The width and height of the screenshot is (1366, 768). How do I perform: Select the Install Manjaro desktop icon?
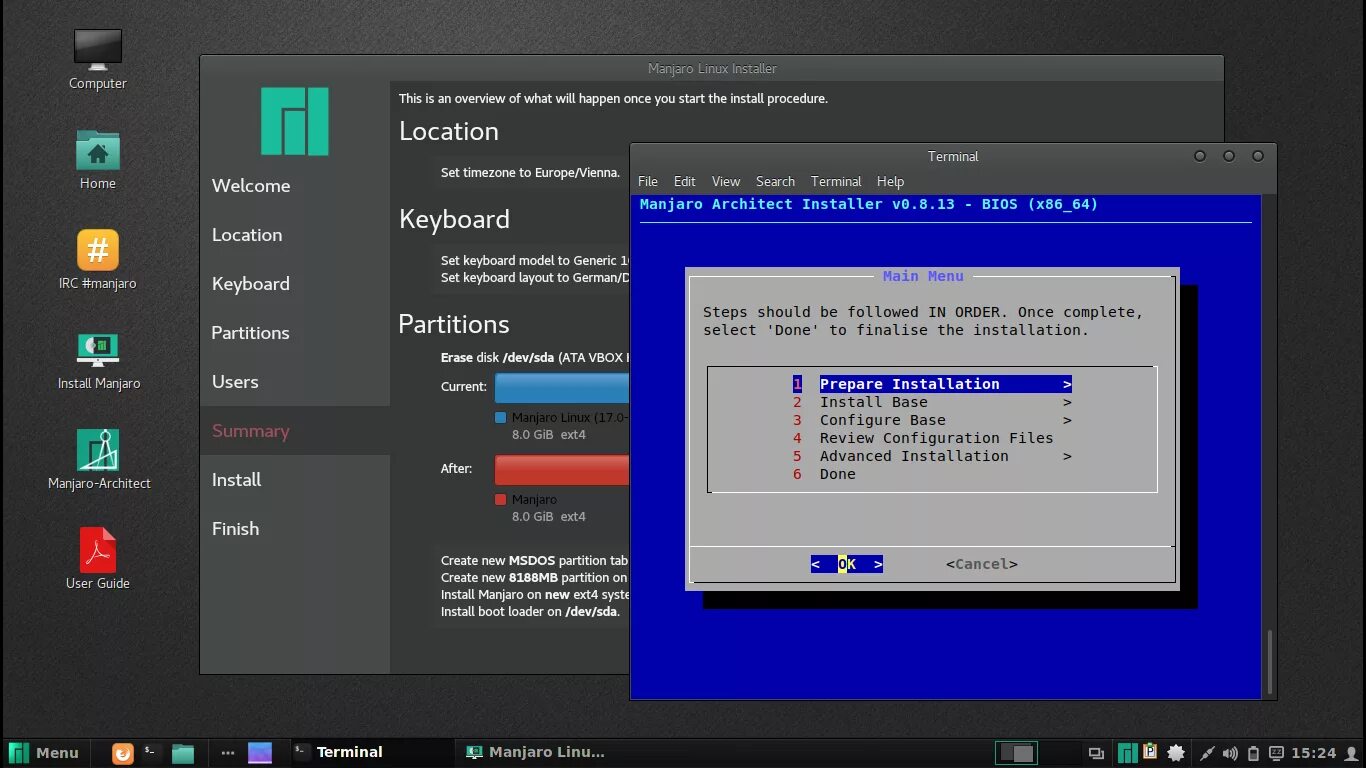(x=98, y=360)
